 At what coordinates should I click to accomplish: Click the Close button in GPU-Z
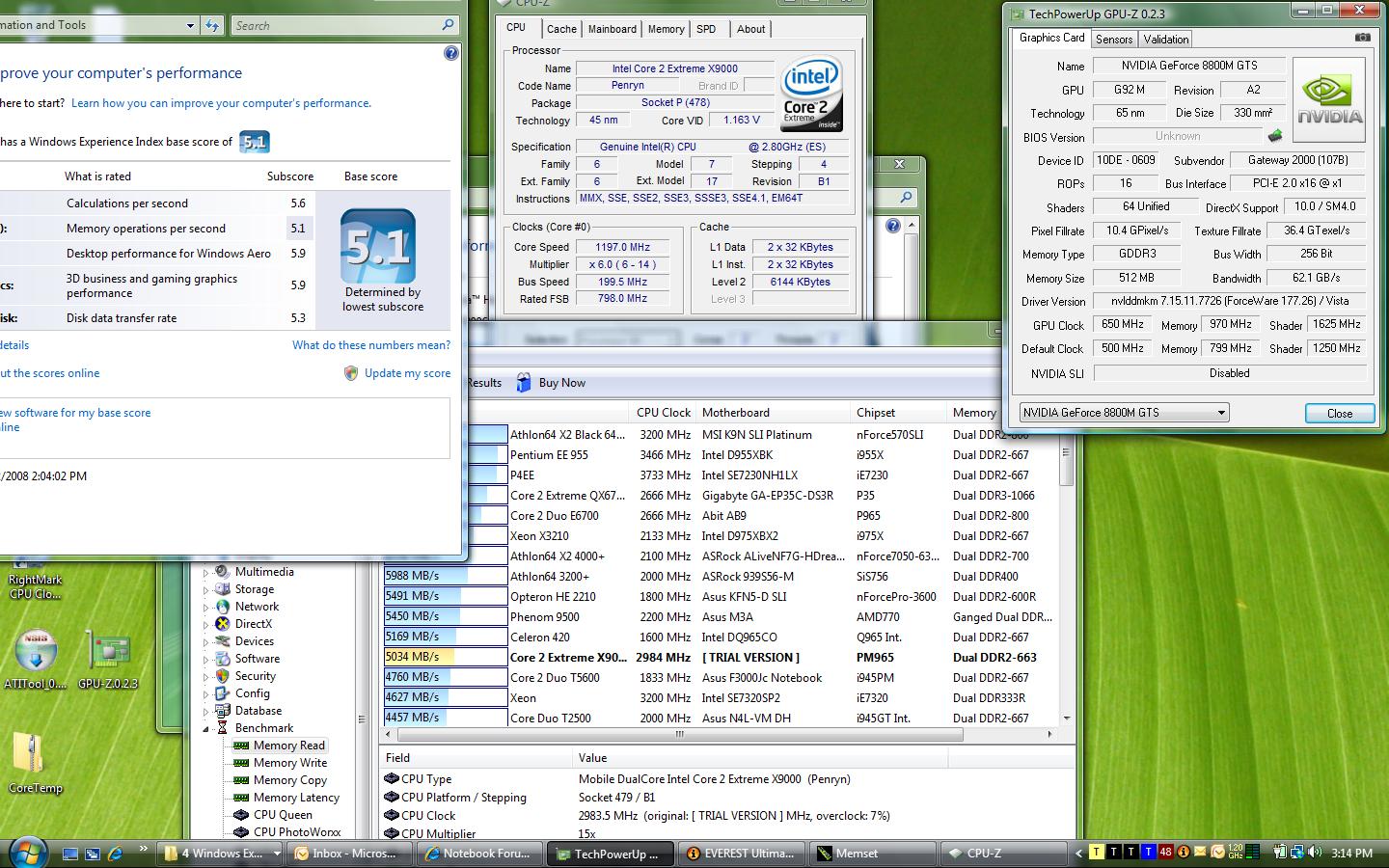1340,413
